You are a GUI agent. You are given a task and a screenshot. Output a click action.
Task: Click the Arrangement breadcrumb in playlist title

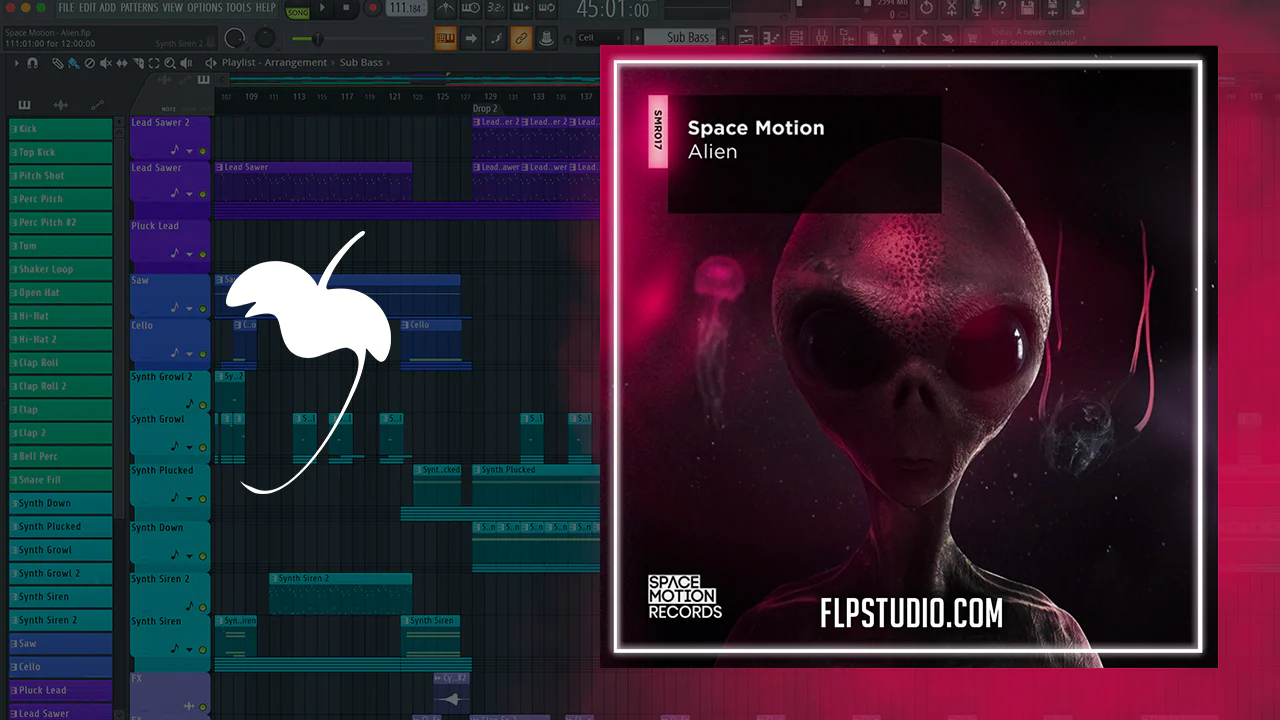(x=296, y=63)
